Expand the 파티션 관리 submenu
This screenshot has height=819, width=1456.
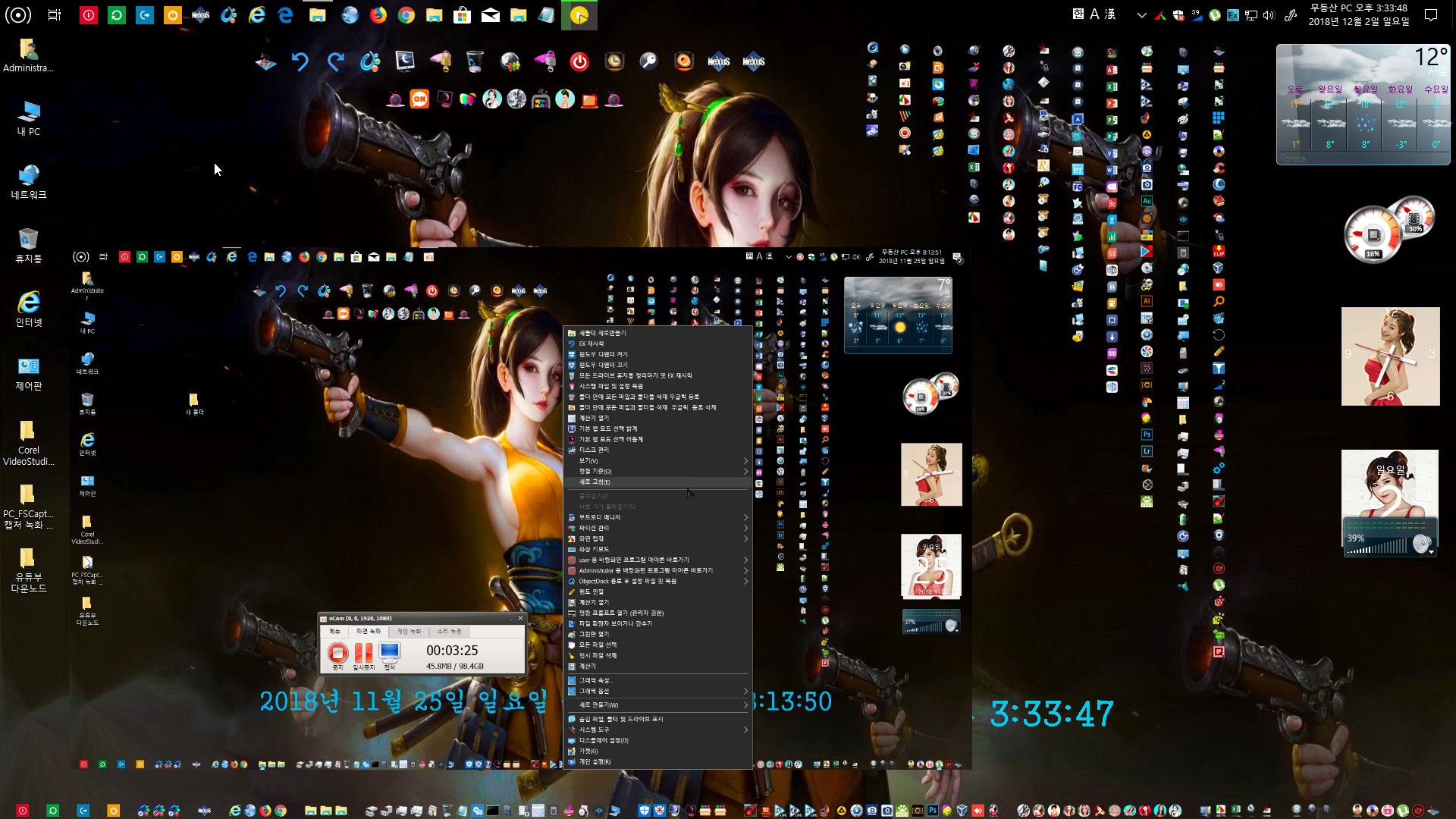pyautogui.click(x=658, y=528)
